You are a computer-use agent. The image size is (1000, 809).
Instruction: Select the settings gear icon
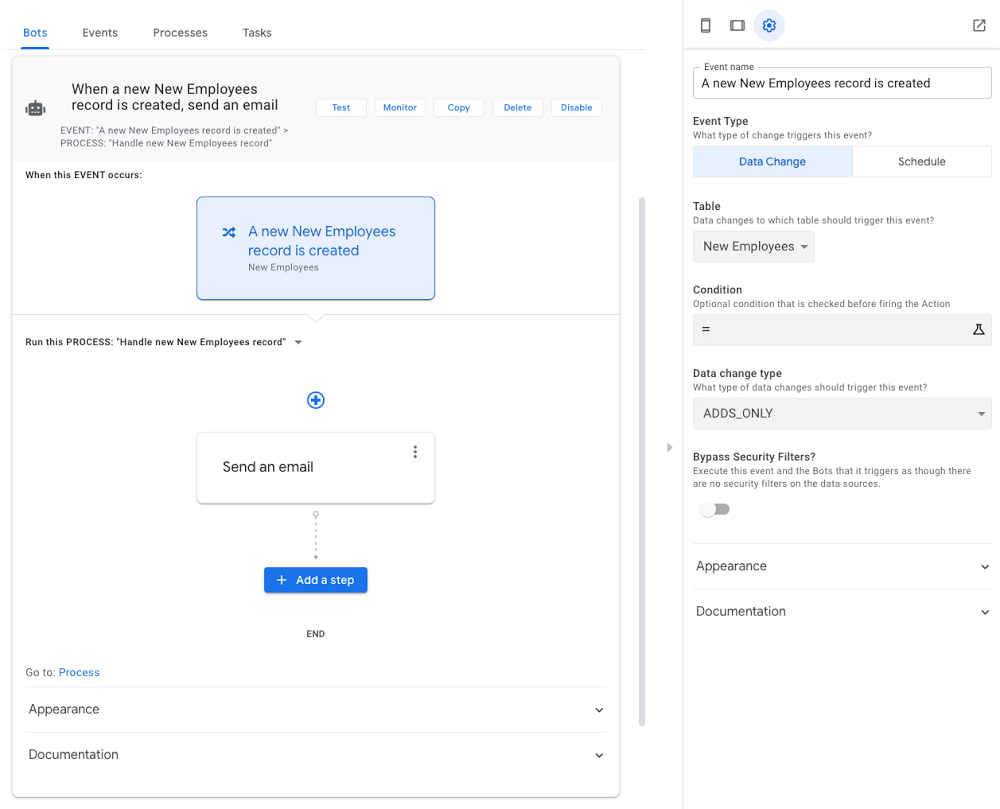coord(769,26)
